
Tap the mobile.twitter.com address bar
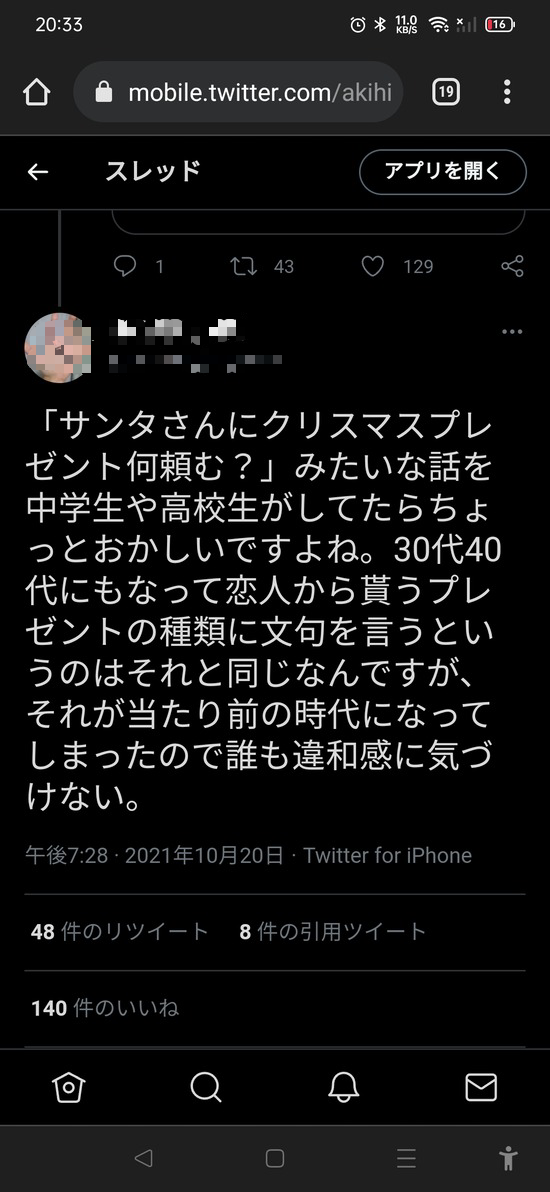[x=238, y=93]
